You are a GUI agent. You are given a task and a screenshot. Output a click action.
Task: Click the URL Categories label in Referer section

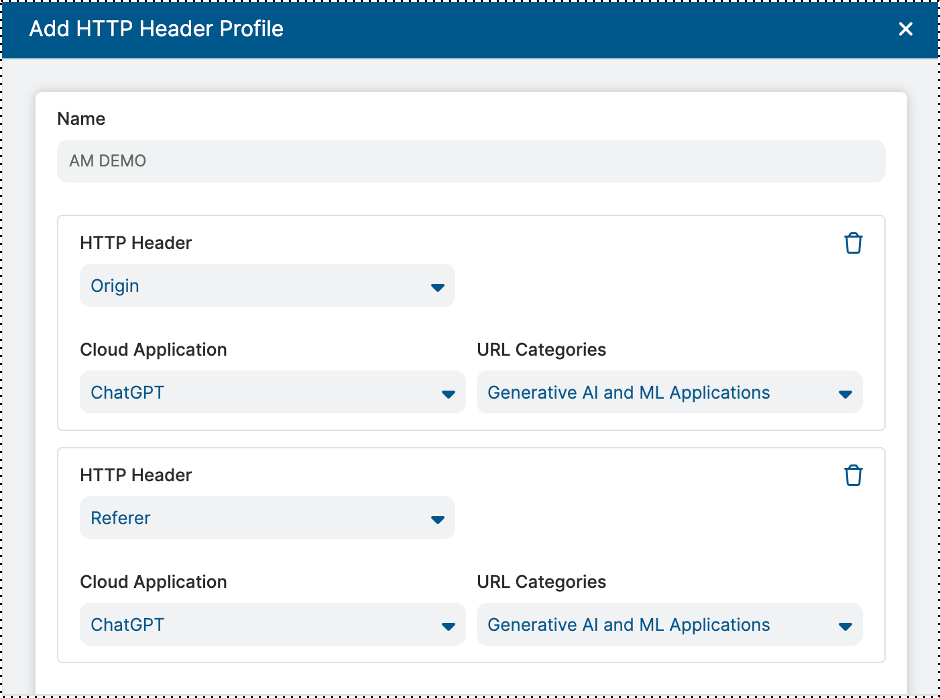(541, 582)
